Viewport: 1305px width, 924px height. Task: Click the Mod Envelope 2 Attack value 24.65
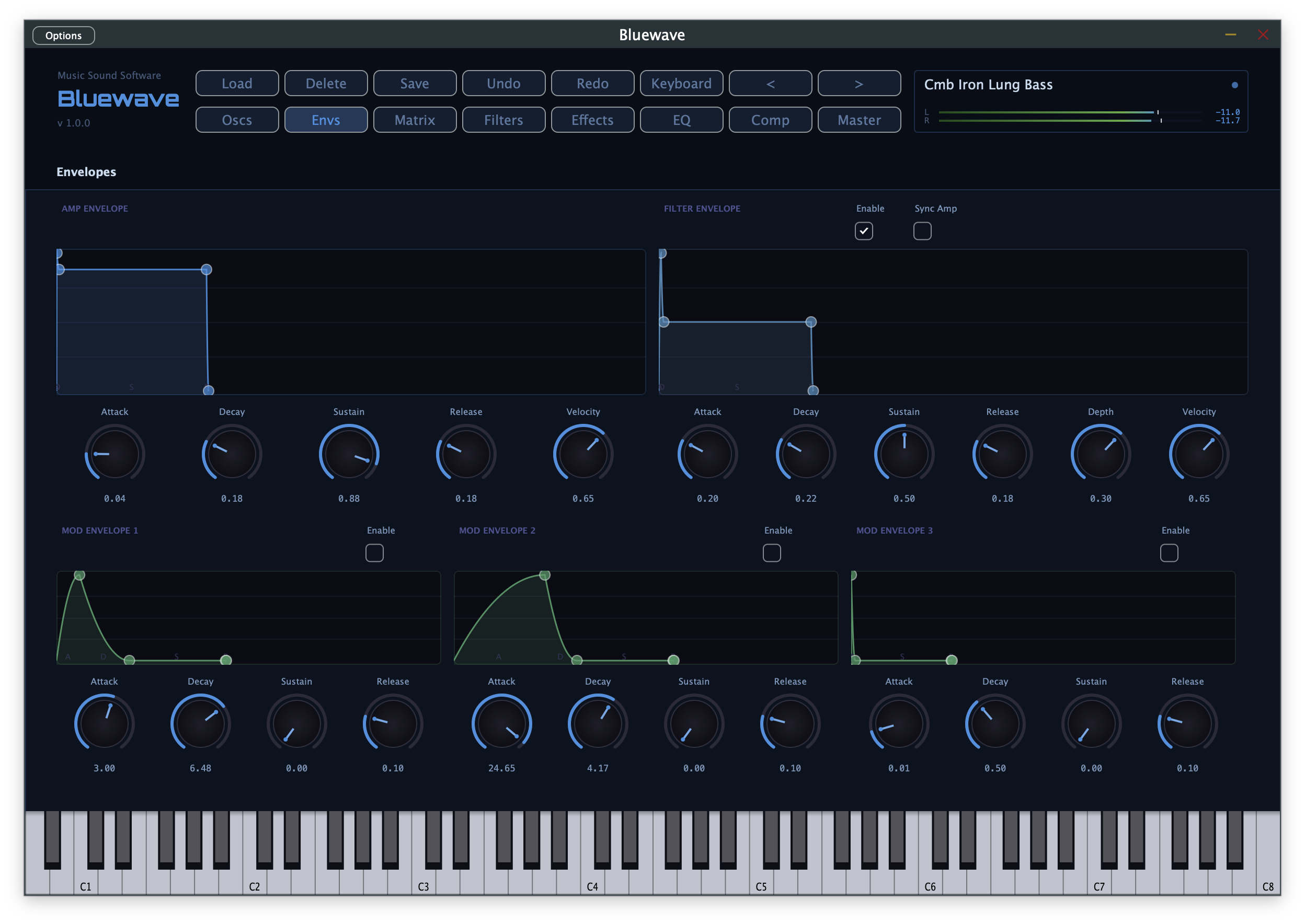[501, 768]
